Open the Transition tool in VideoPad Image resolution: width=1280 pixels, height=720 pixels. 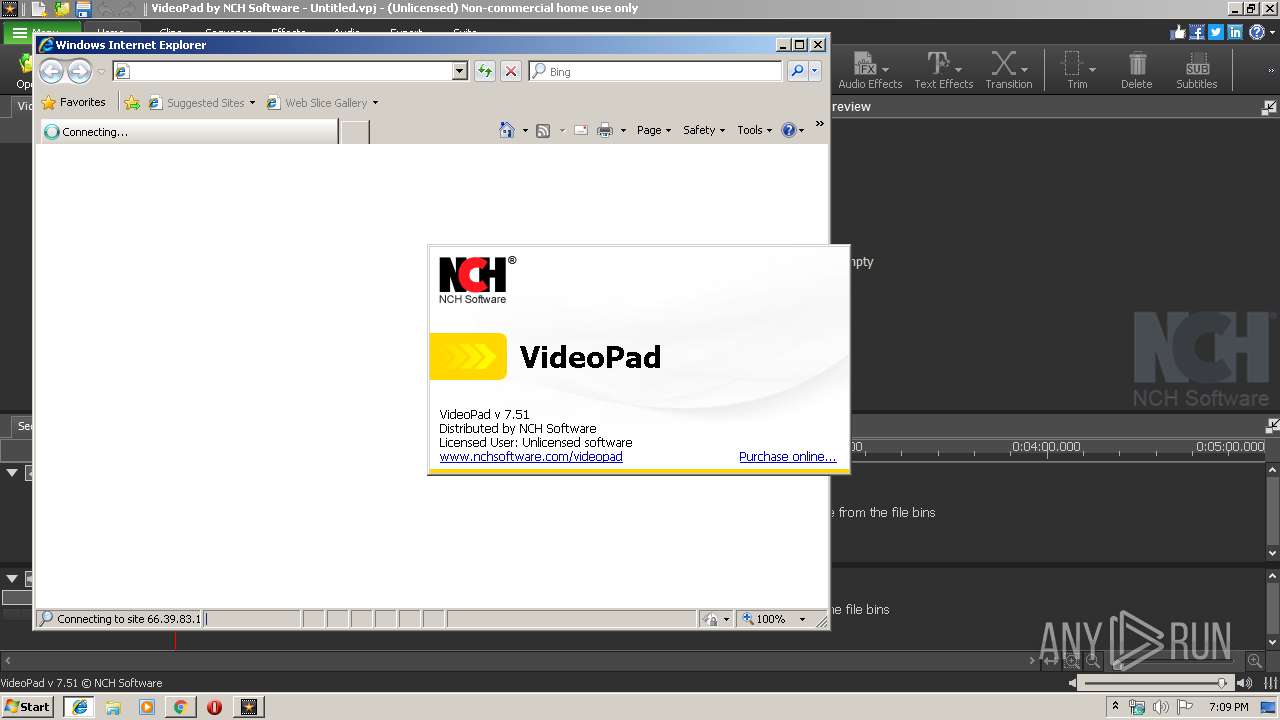click(1008, 70)
